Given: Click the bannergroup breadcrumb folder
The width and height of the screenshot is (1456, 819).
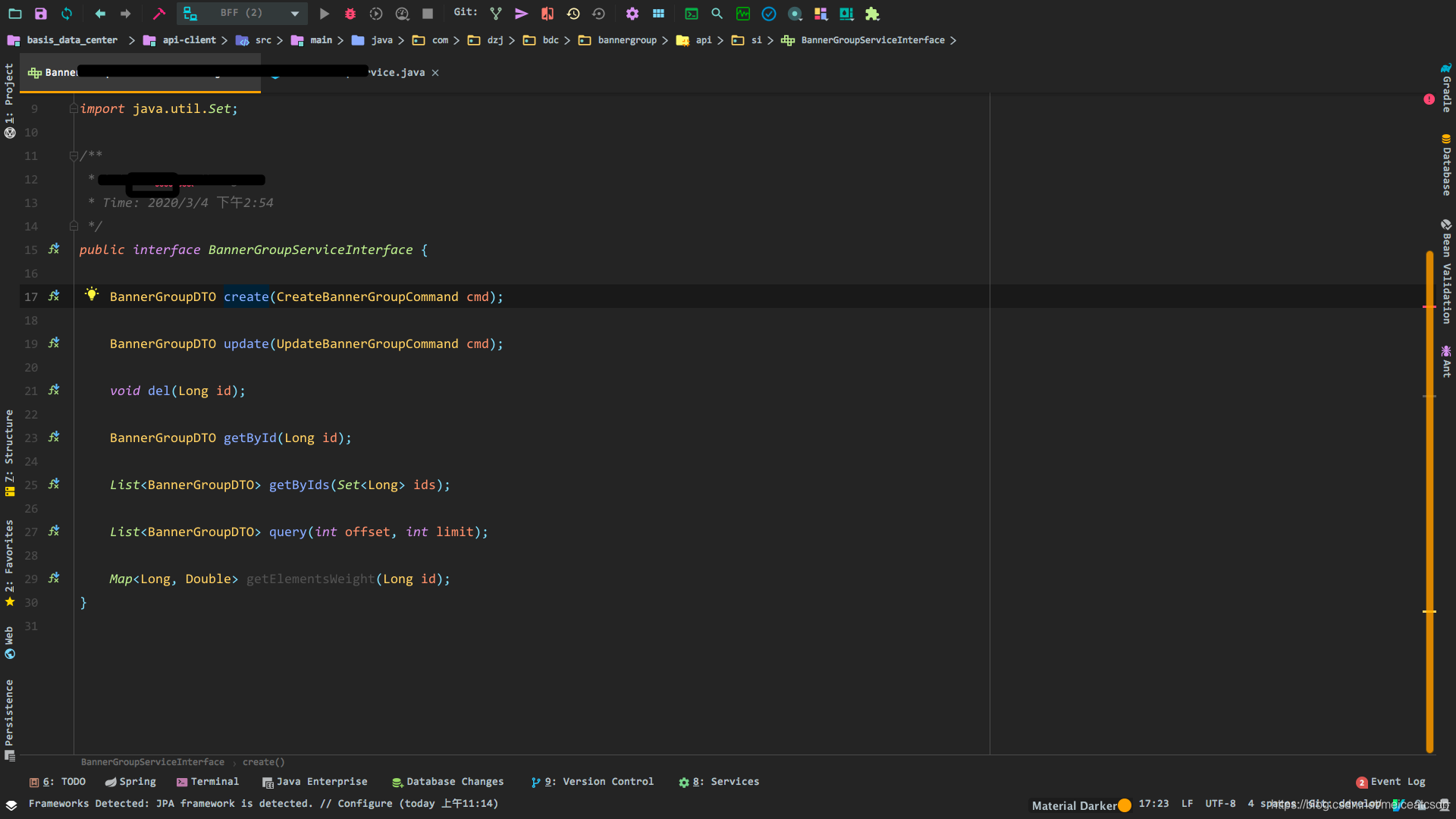Looking at the screenshot, I should (626, 40).
